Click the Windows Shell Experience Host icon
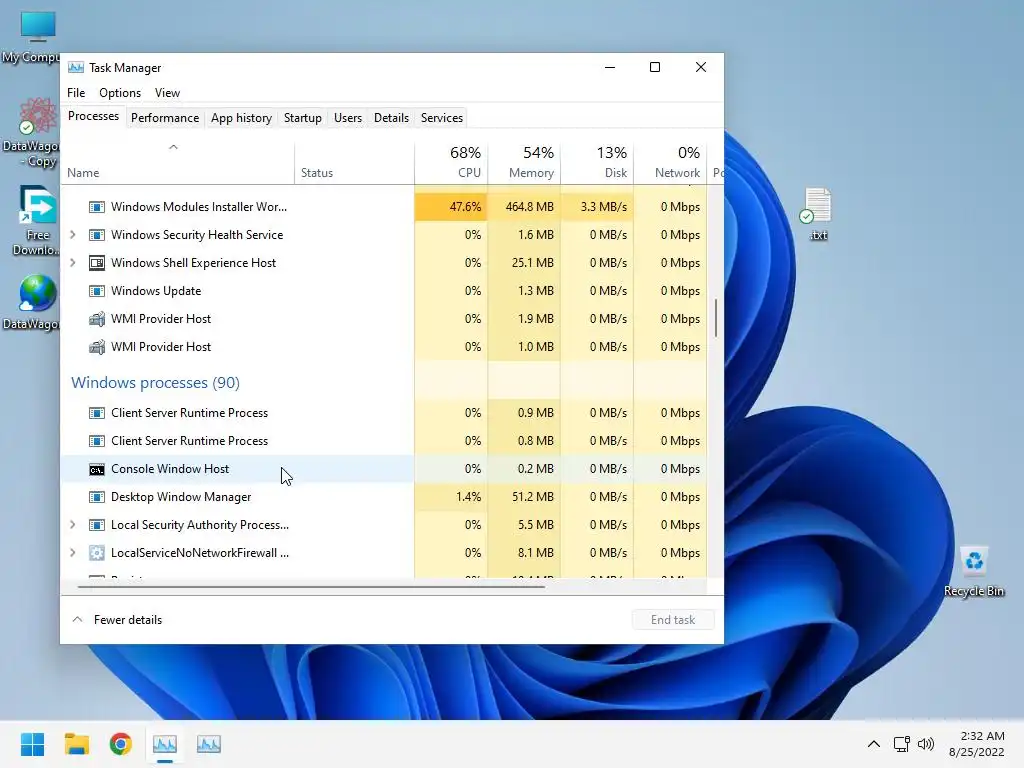This screenshot has height=768, width=1024. (x=97, y=263)
